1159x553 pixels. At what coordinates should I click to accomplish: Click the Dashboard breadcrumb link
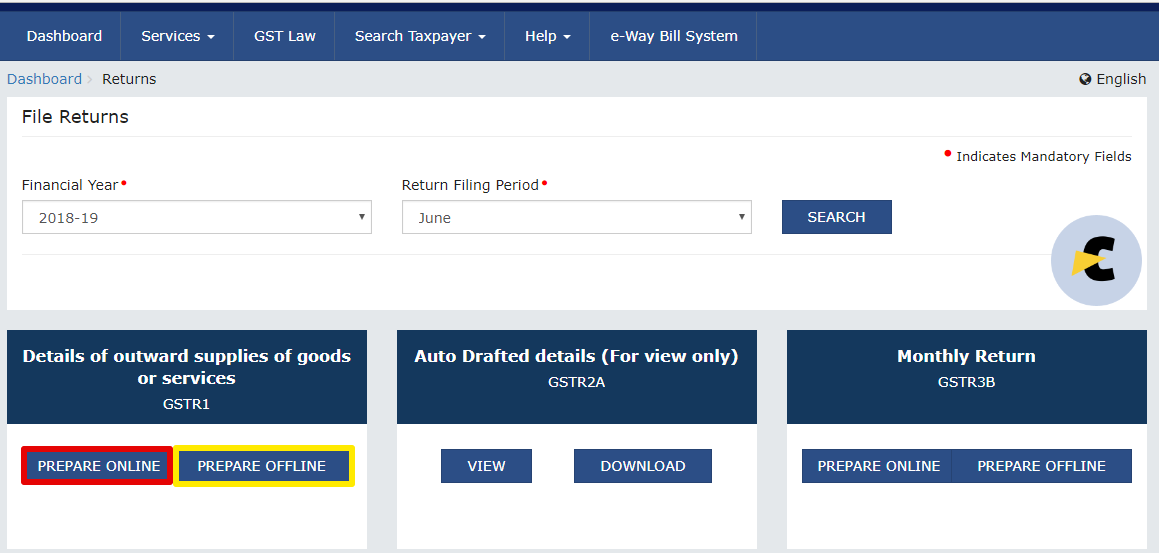[44, 79]
